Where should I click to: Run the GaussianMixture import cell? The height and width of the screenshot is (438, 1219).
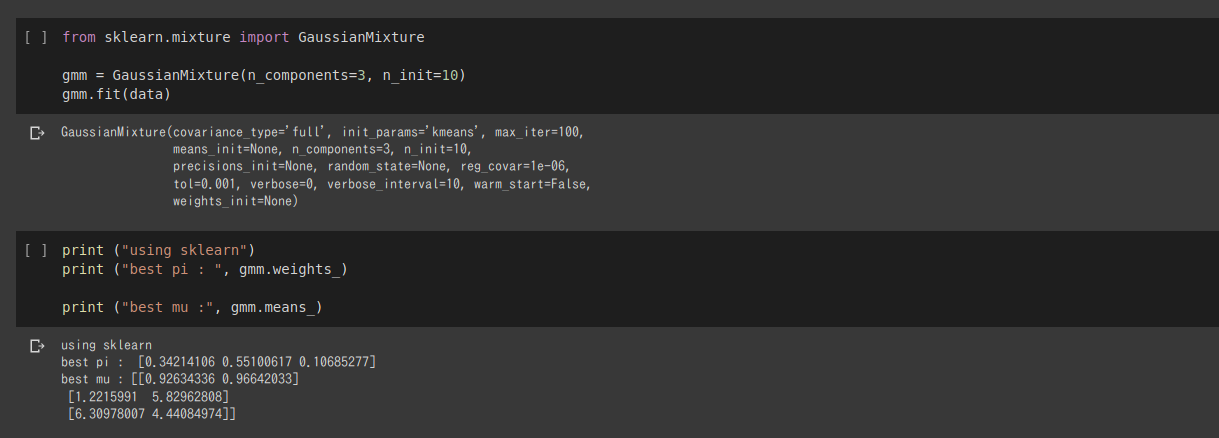point(36,37)
